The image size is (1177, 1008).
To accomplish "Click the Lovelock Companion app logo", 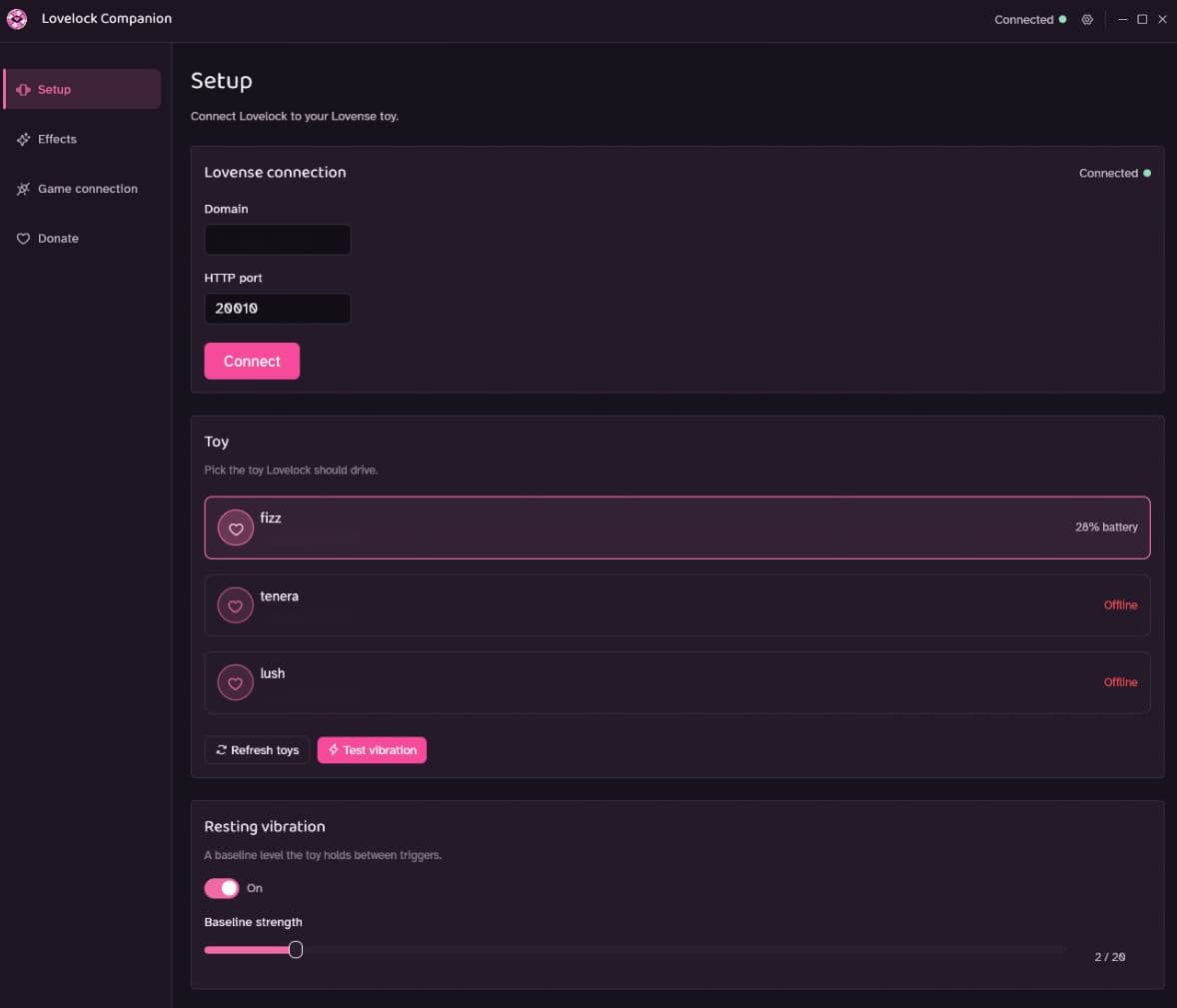I will pos(17,19).
